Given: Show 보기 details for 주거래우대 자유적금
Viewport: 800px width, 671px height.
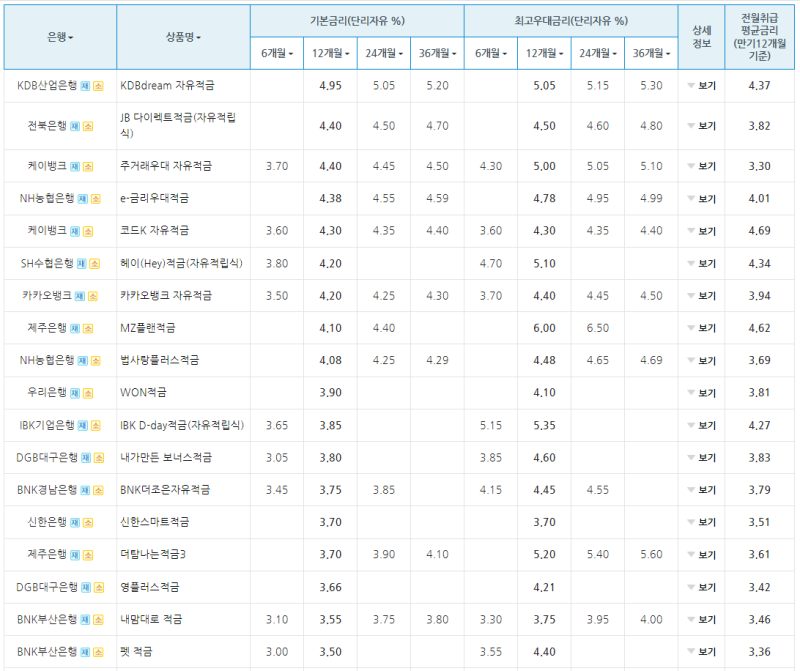Looking at the screenshot, I should click(702, 166).
